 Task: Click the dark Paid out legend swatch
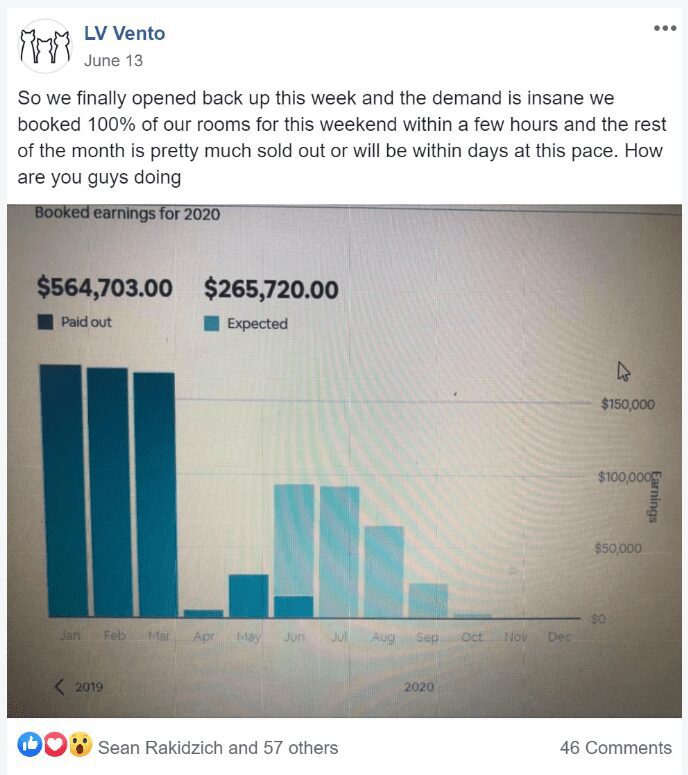45,322
